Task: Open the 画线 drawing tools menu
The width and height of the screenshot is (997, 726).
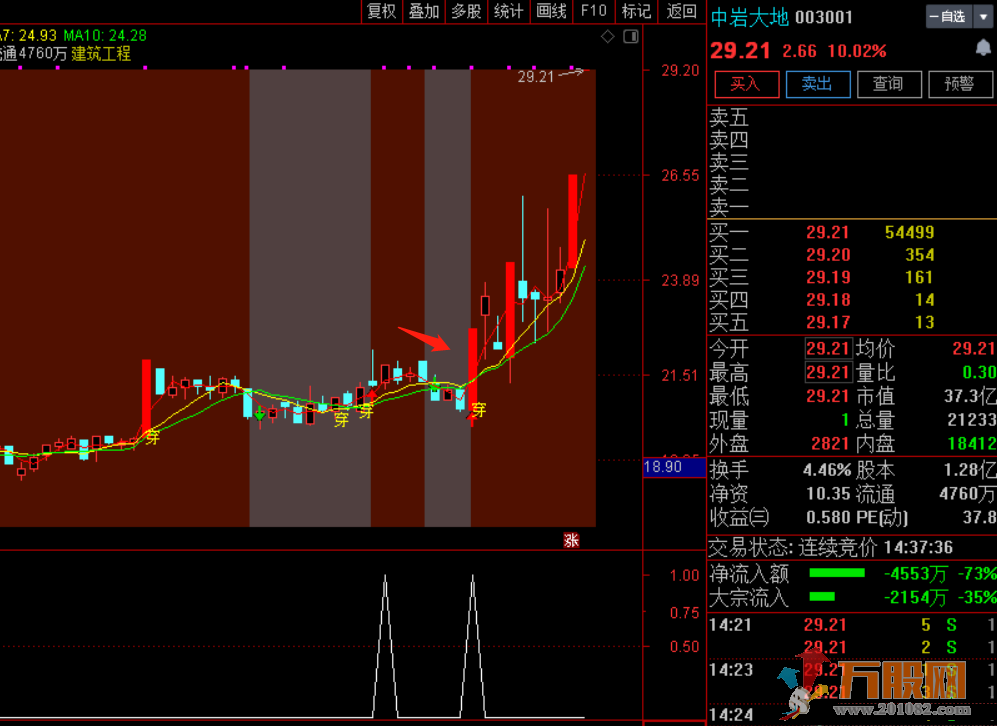Action: [x=551, y=11]
